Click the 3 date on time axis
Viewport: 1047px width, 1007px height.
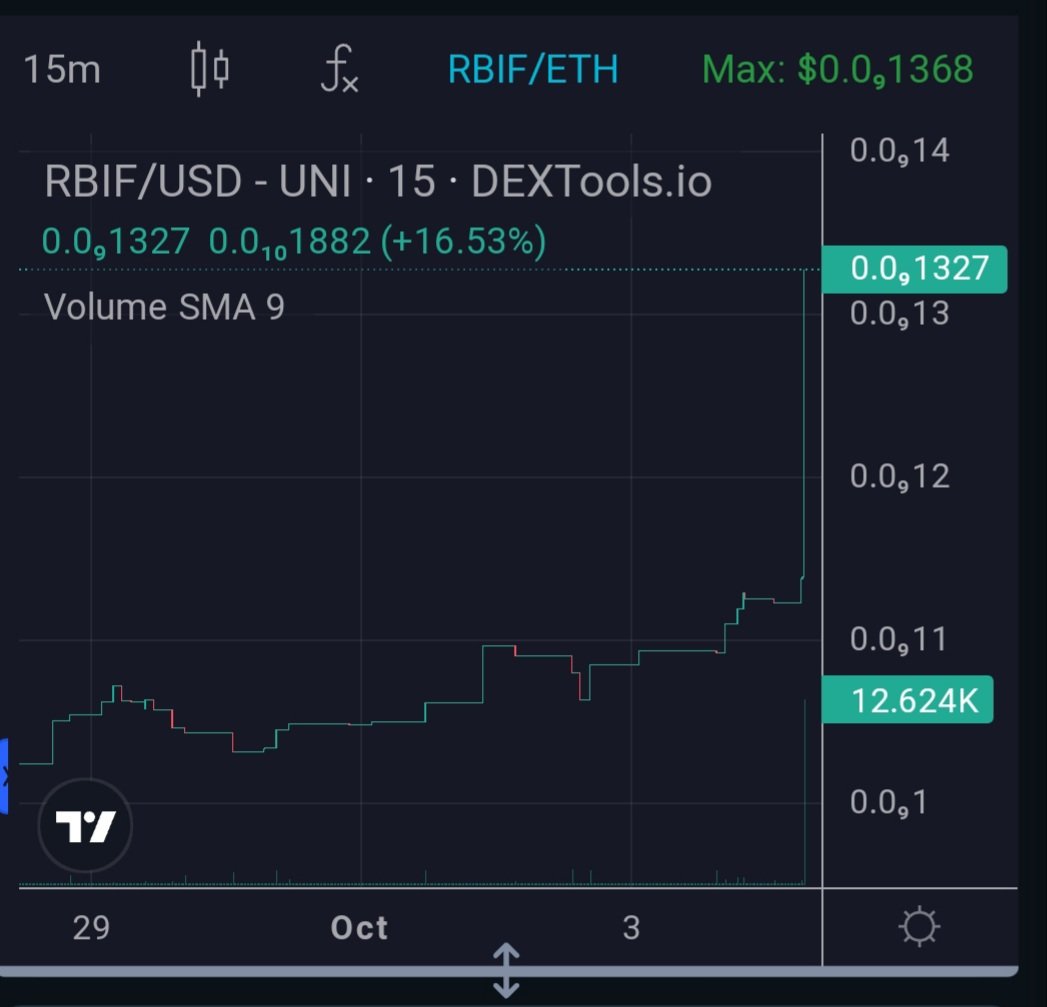click(x=632, y=928)
